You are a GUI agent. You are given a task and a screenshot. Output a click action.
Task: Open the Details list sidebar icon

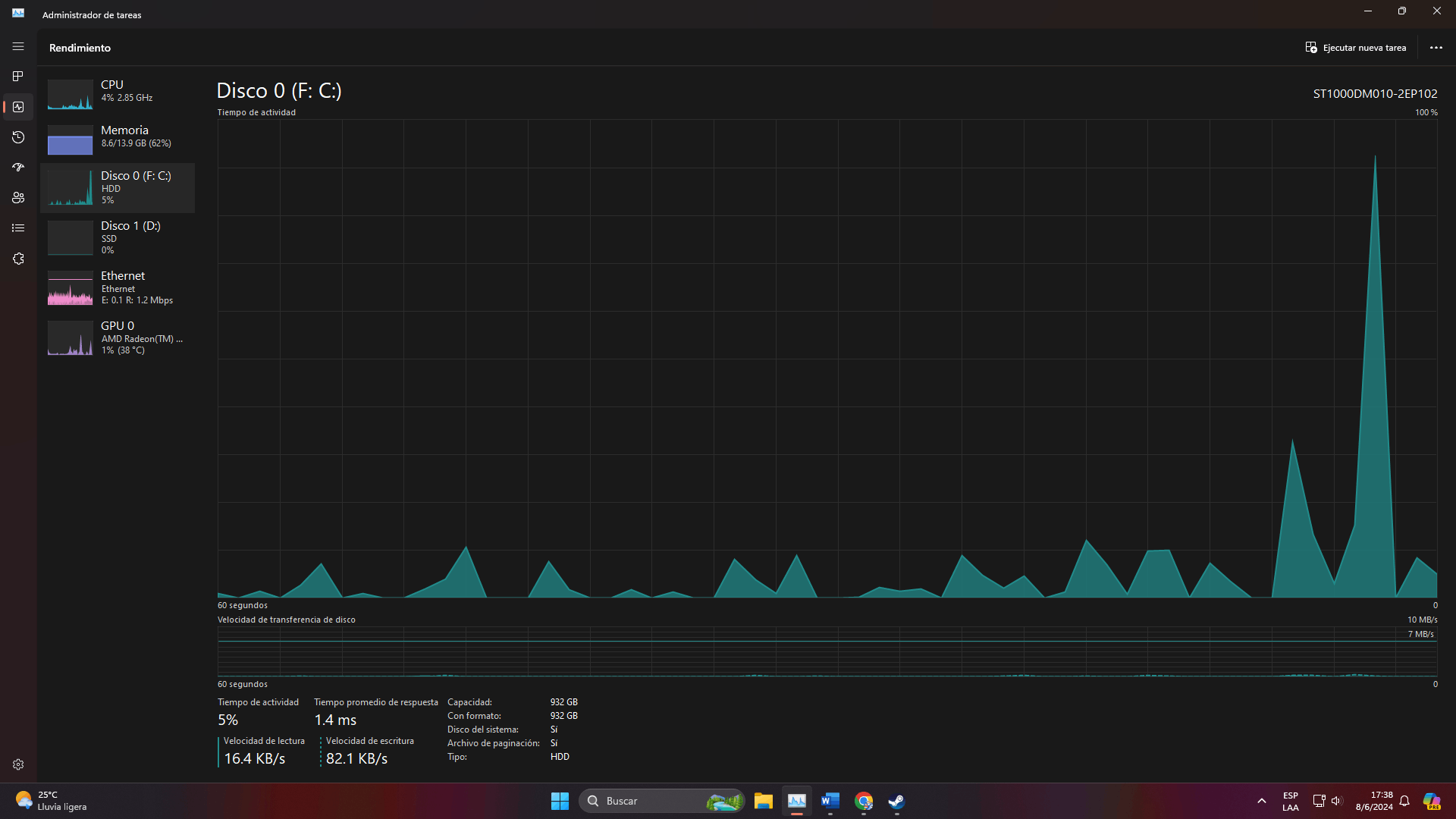(x=18, y=228)
